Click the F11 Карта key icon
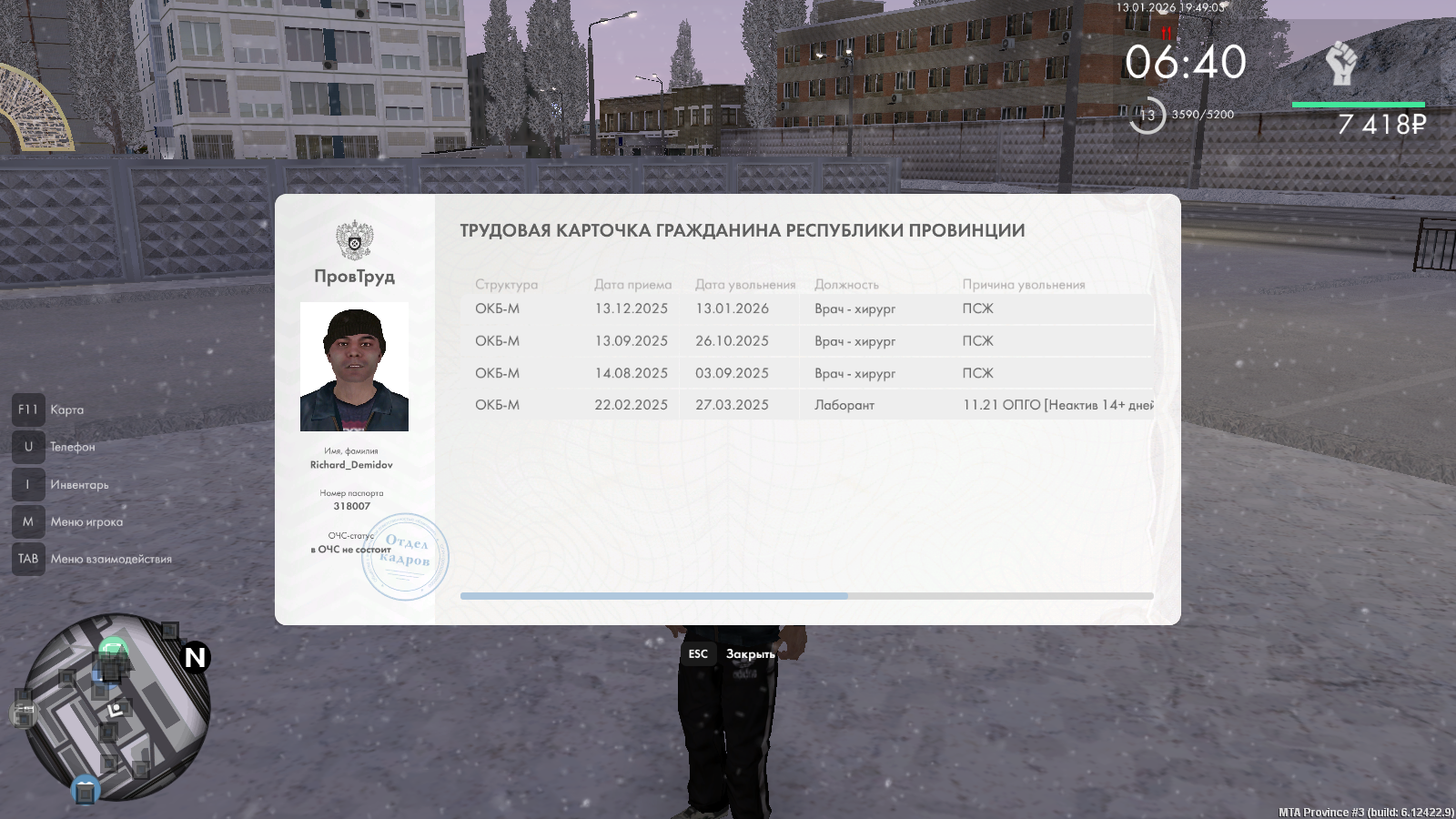This screenshot has width=1456, height=819. click(x=28, y=409)
